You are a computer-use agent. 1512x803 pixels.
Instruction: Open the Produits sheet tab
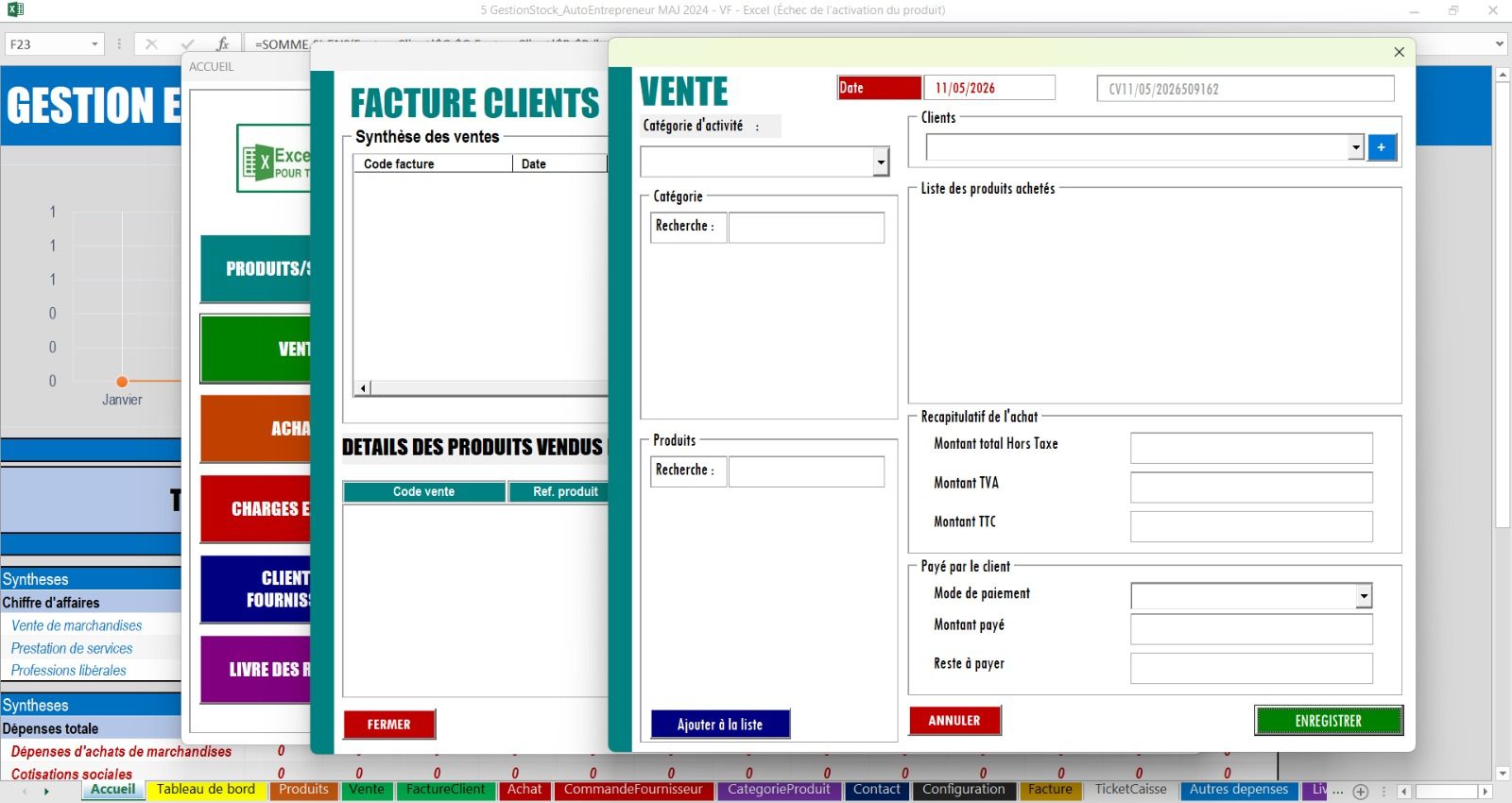(x=303, y=791)
